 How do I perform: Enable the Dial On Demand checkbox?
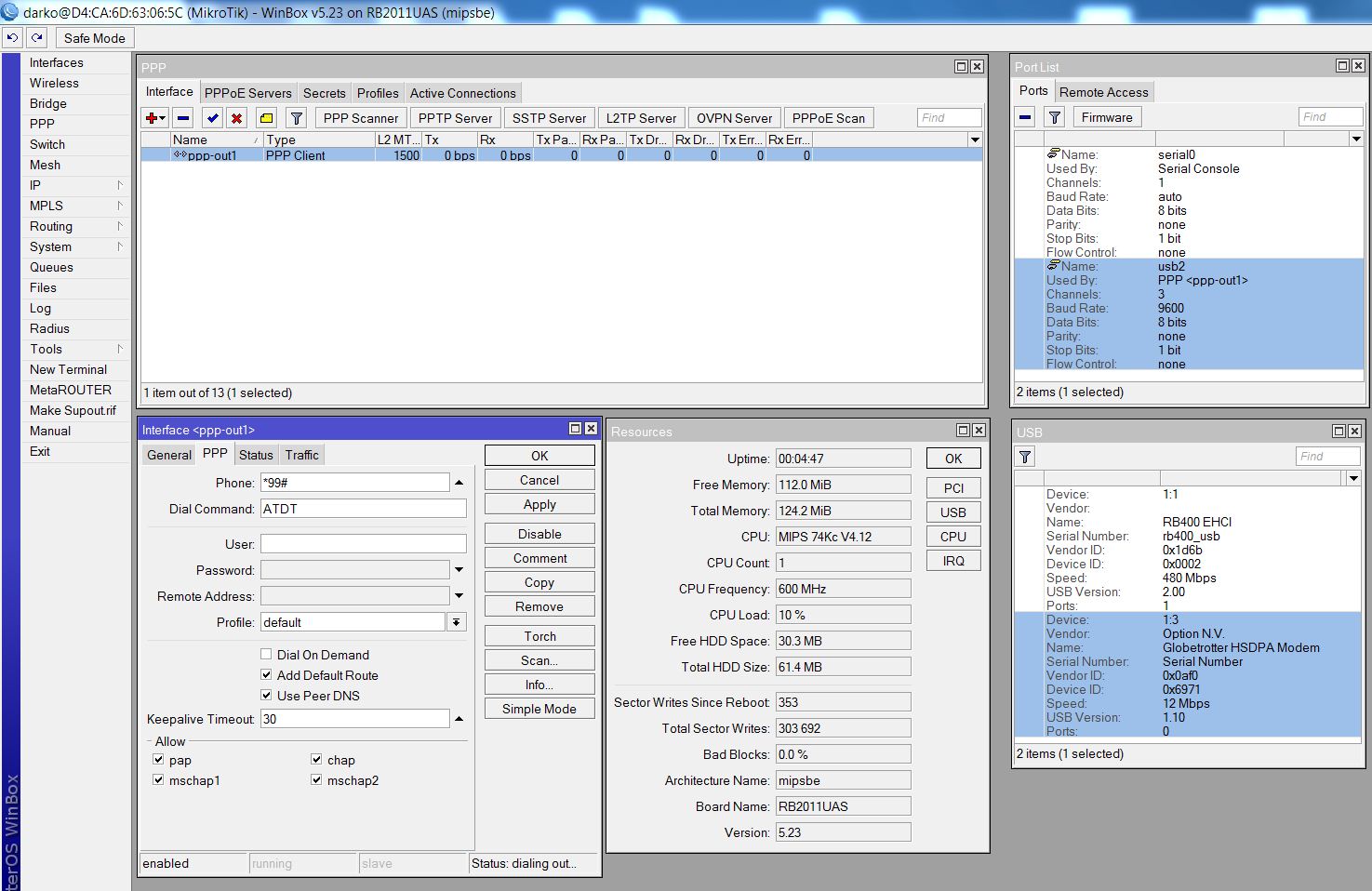266,654
